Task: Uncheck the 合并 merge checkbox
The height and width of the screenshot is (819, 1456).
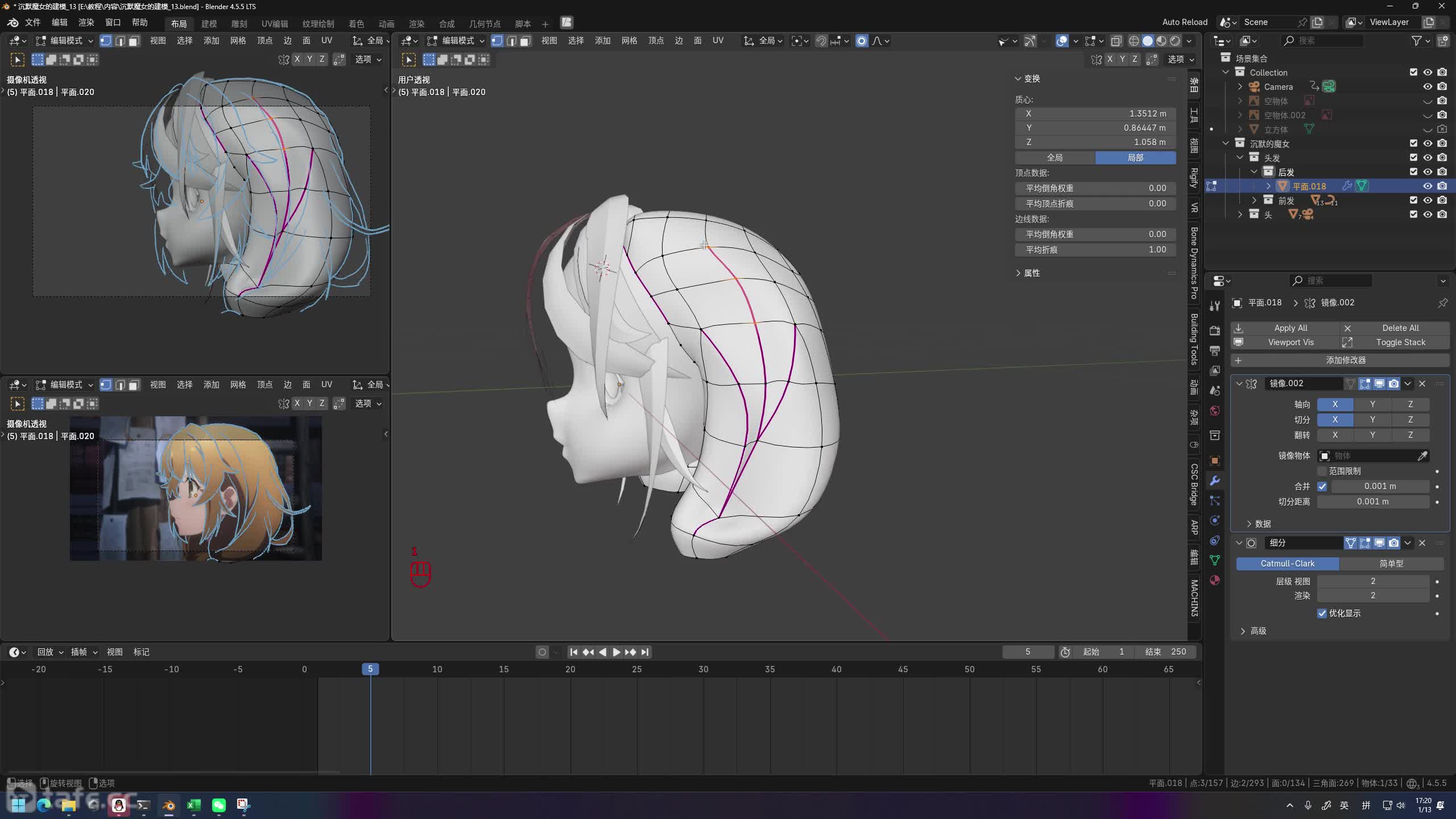Action: tap(1322, 486)
